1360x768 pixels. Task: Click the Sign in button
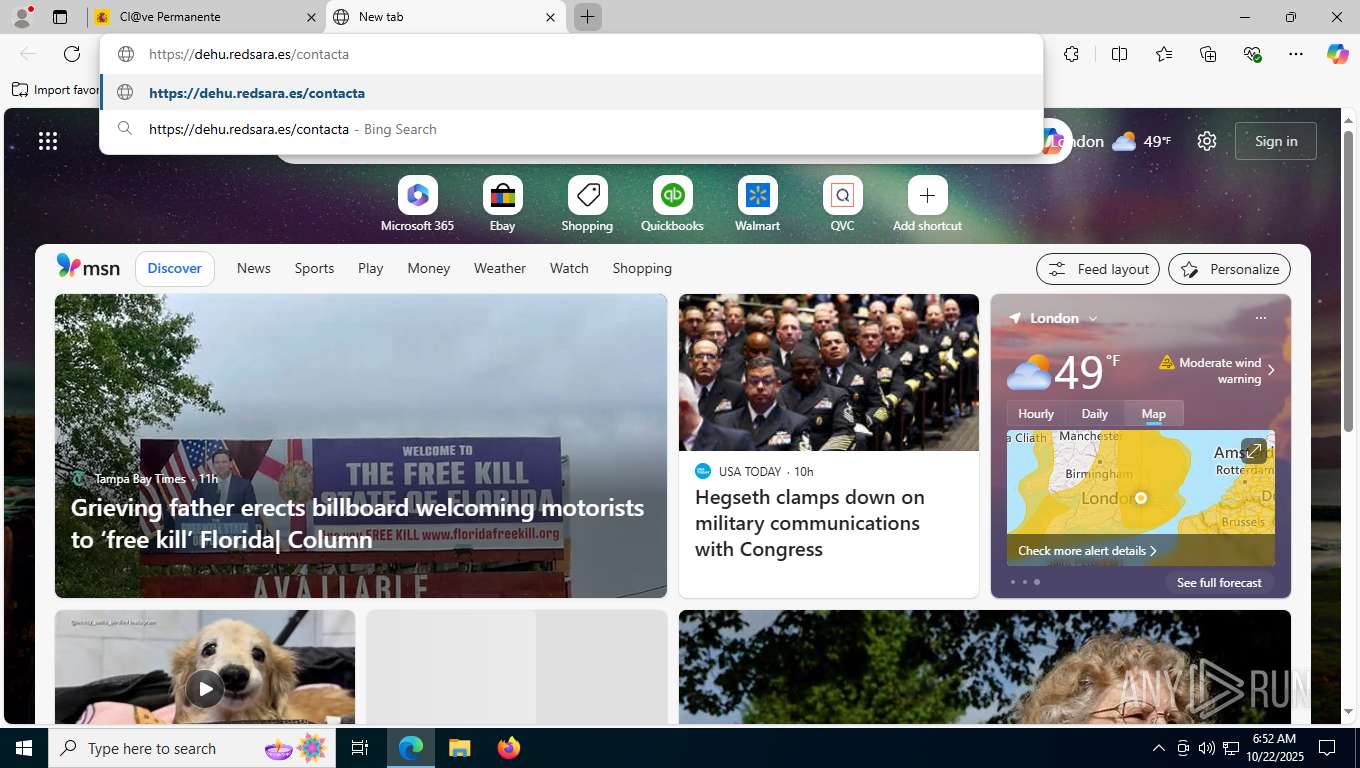point(1276,141)
